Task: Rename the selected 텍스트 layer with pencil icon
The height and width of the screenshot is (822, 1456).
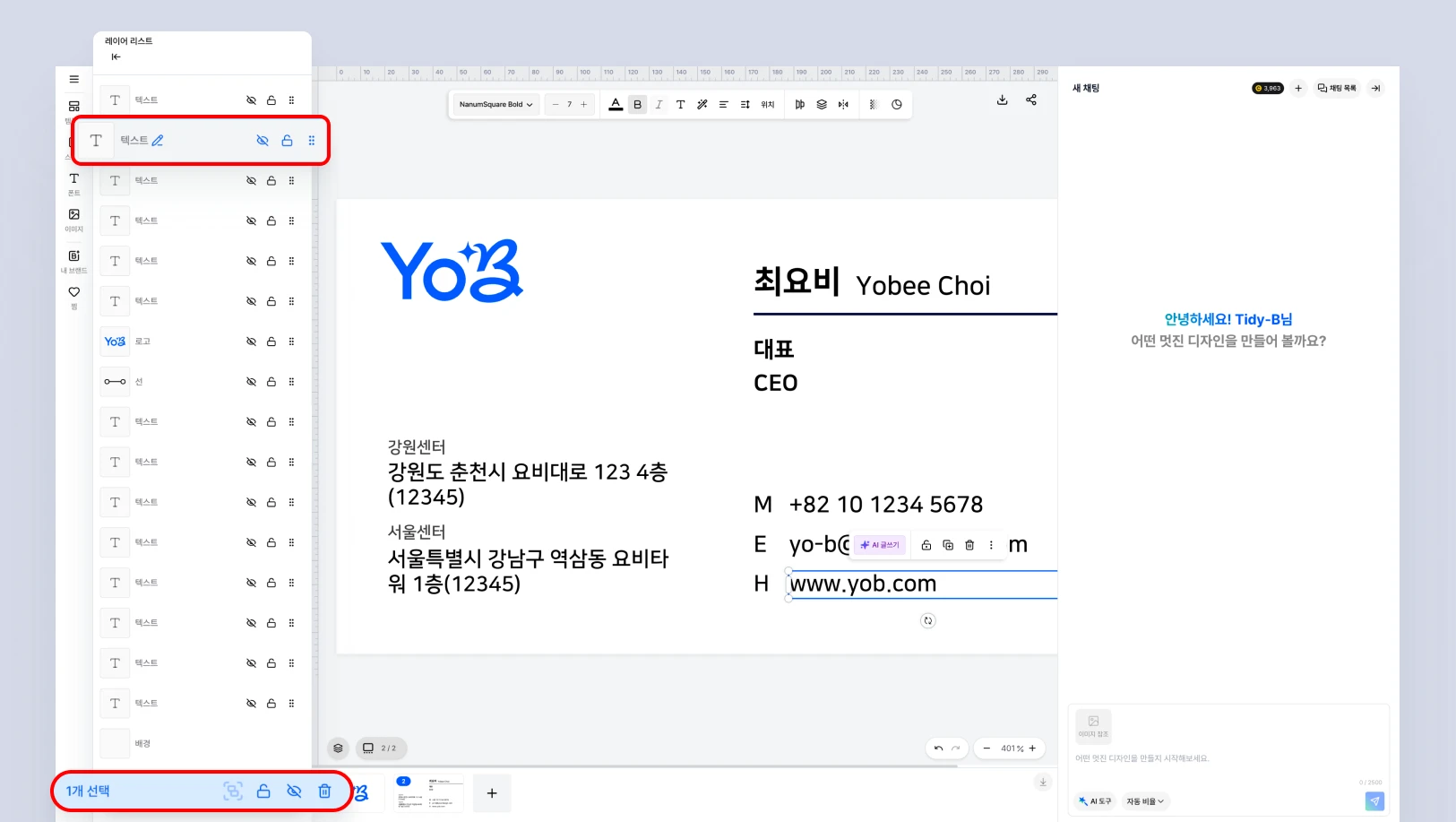Action: point(158,141)
